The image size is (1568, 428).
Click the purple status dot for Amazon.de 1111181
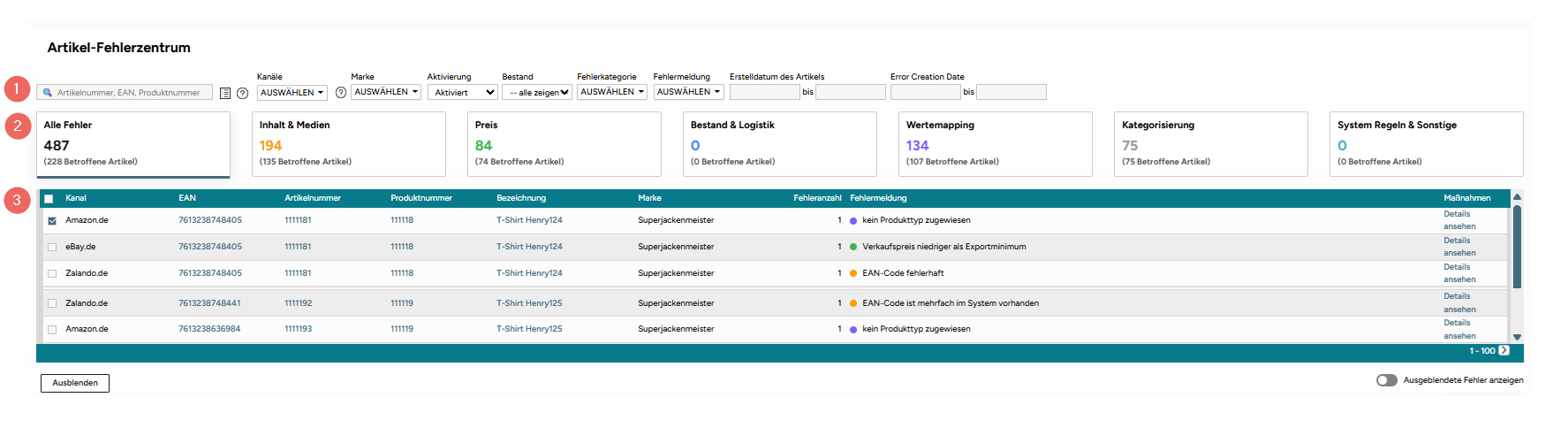coord(853,221)
